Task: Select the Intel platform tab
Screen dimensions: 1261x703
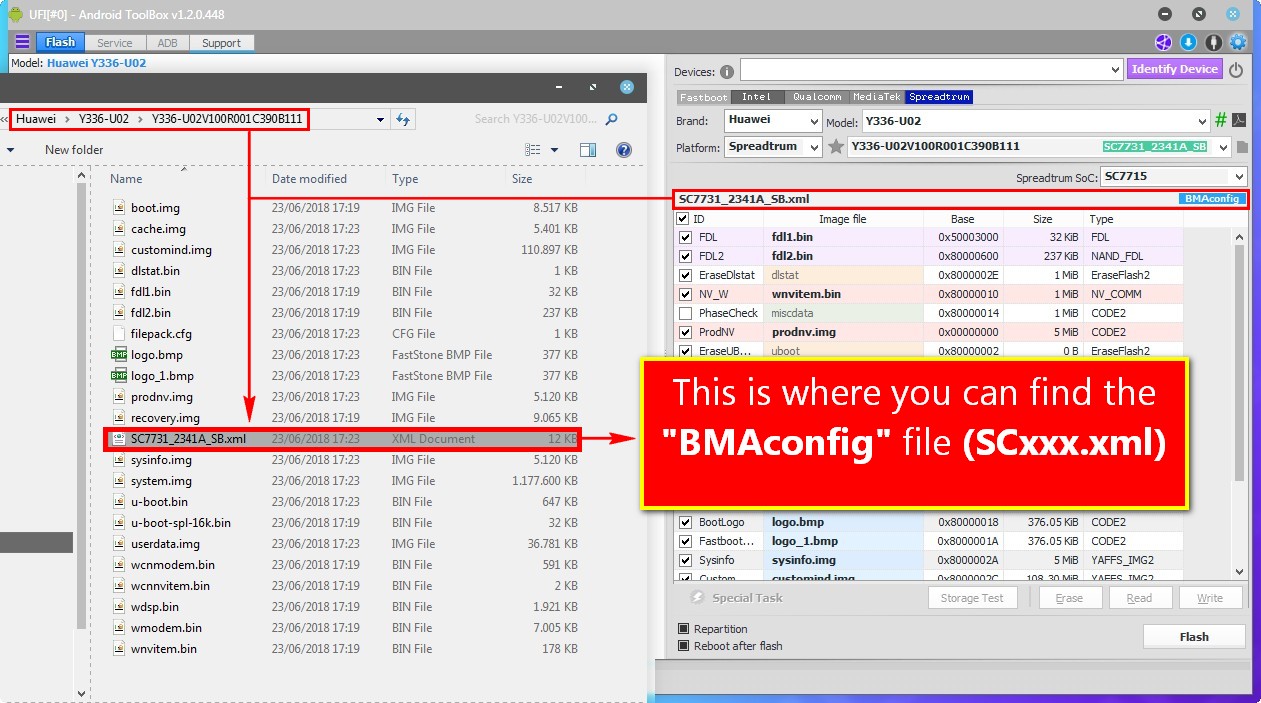Action: (x=757, y=97)
